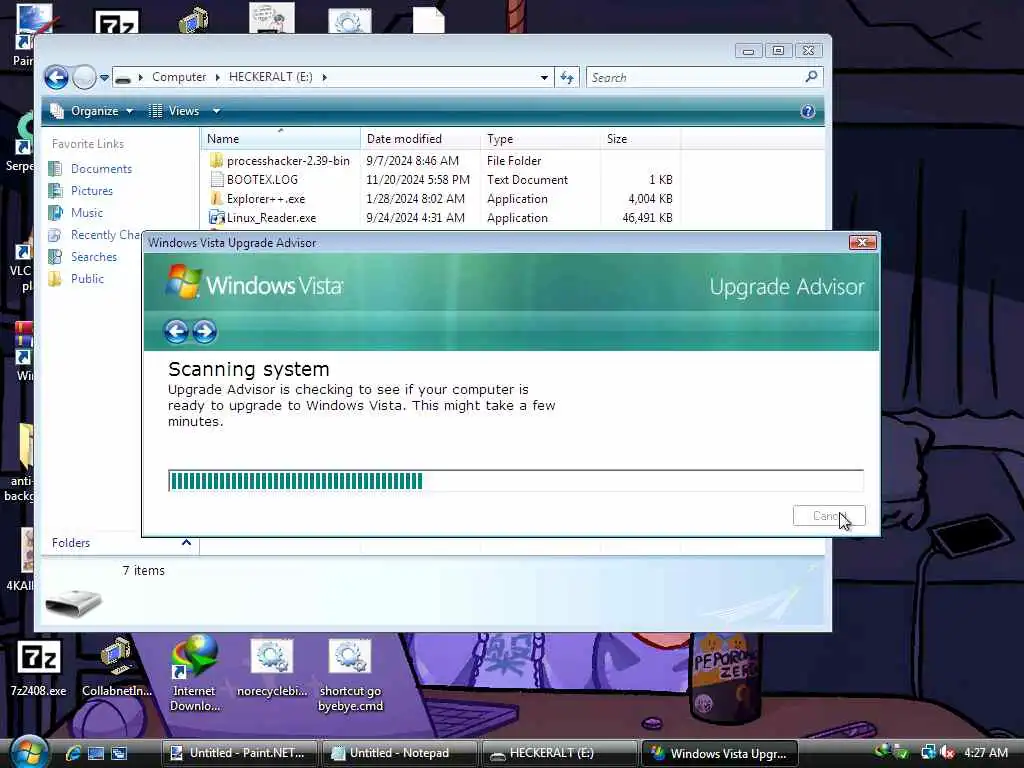Select the BOOTEX.LOG file
Viewport: 1024px width, 768px height.
point(253,180)
